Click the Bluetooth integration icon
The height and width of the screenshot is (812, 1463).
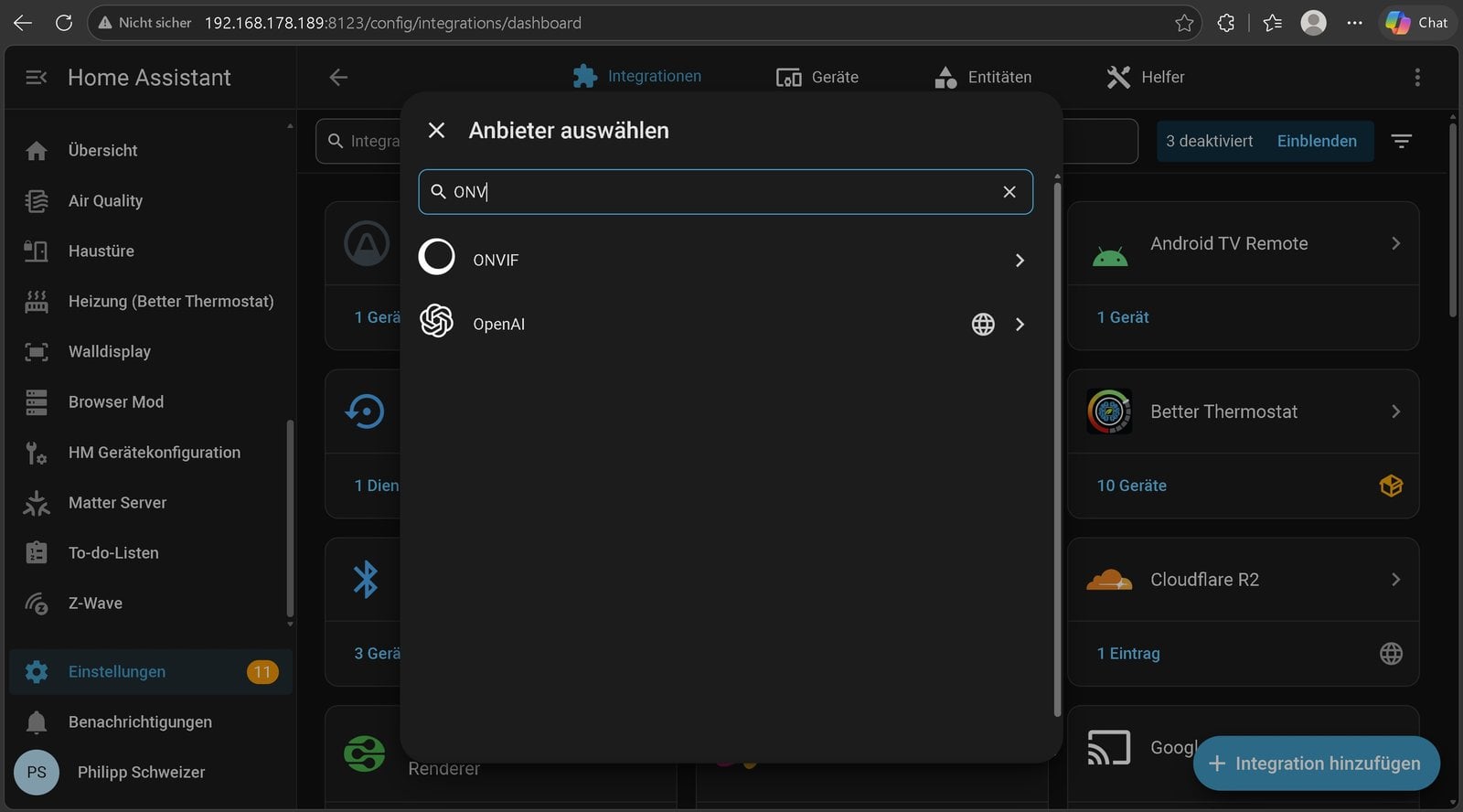coord(366,580)
